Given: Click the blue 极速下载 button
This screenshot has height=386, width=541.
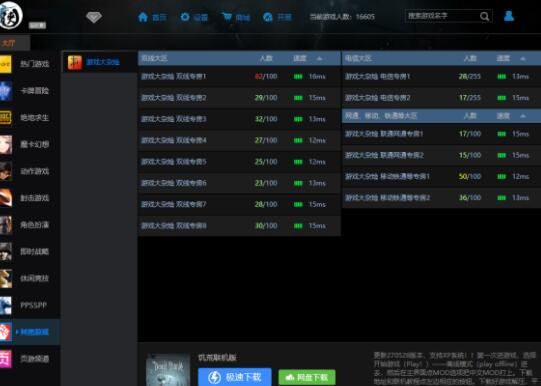Looking at the screenshot, I should point(235,377).
